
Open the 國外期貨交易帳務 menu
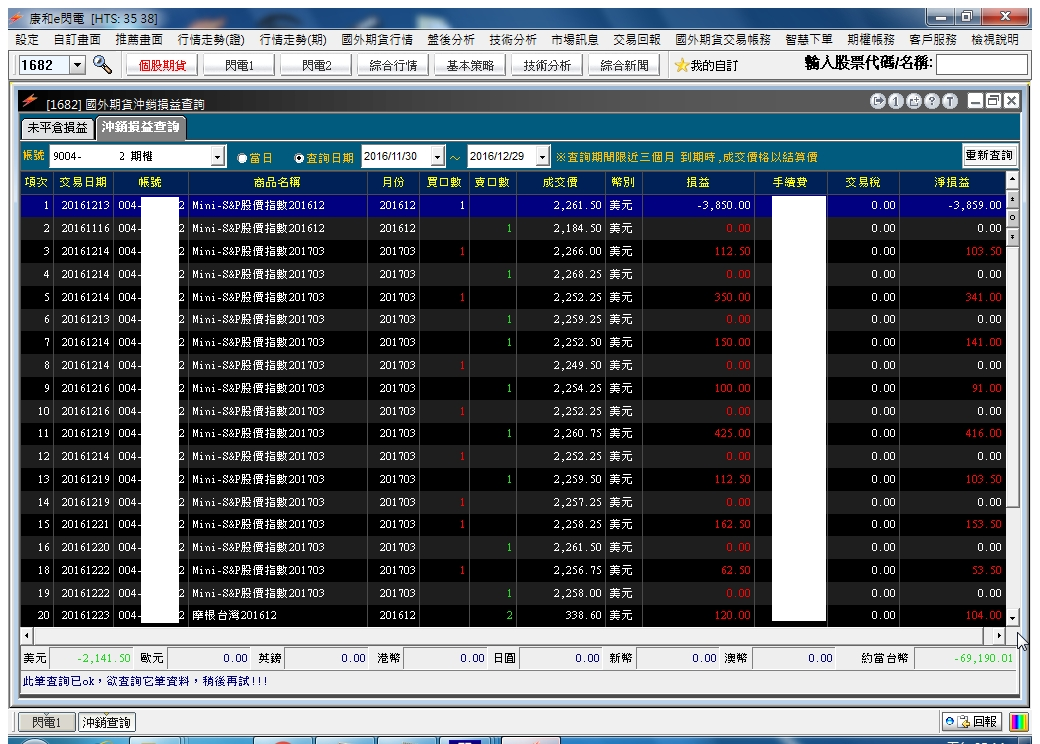coord(723,40)
